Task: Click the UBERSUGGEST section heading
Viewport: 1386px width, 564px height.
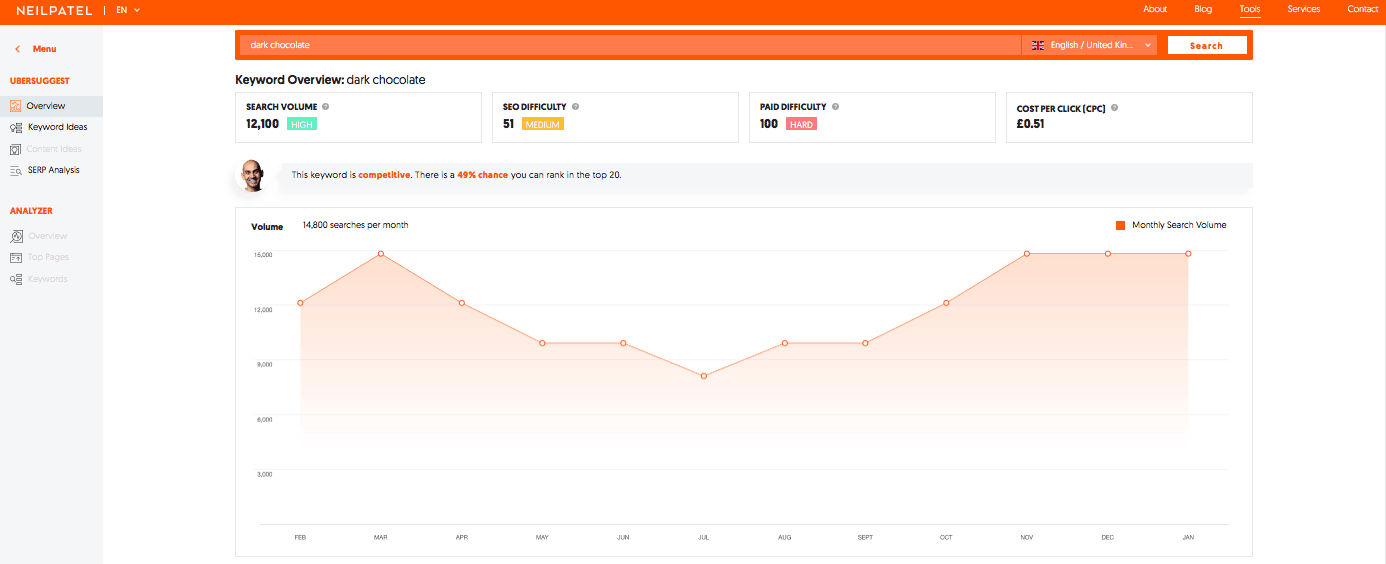Action: pyautogui.click(x=40, y=81)
